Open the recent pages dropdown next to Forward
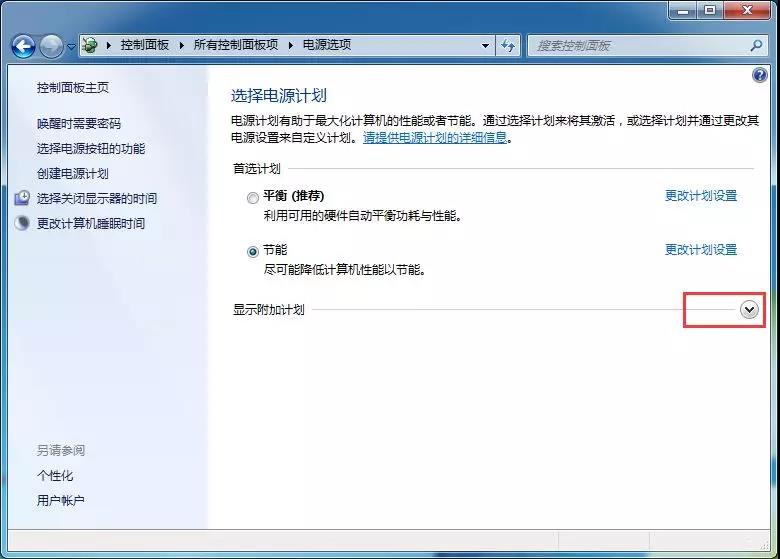The width and height of the screenshot is (780, 559). [x=71, y=46]
